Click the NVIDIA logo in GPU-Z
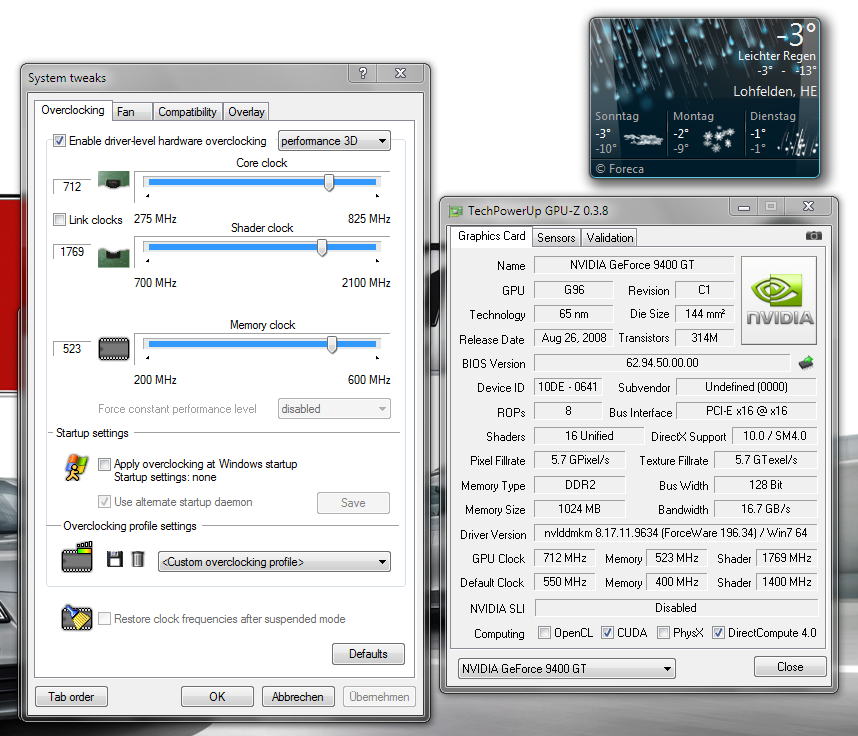The width and height of the screenshot is (858, 736). 779,300
